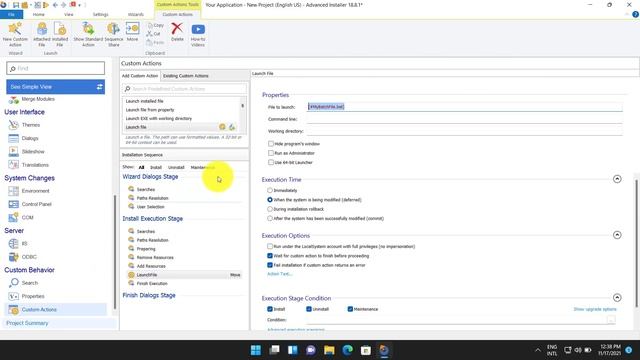Enable Hide program's window checkbox

pos(271,144)
